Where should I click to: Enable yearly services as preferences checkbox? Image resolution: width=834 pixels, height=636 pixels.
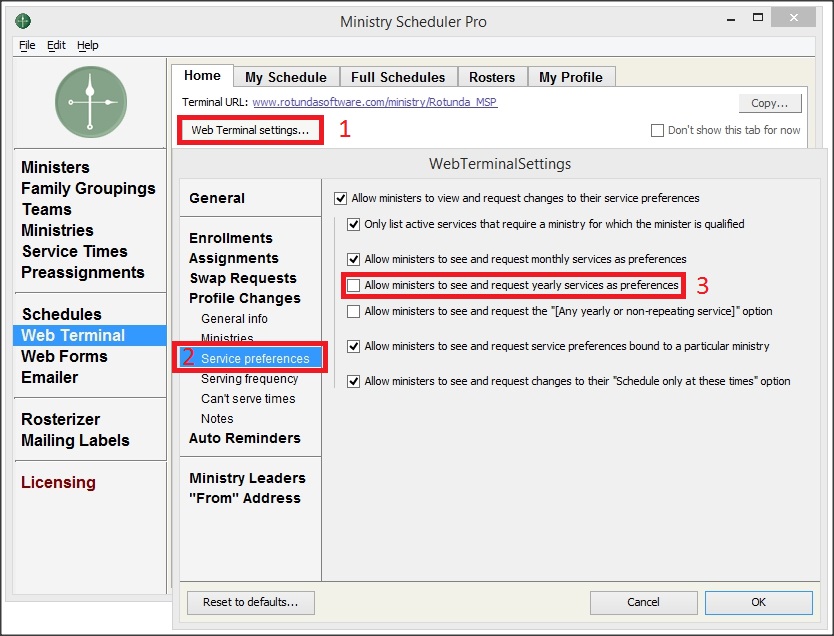[353, 286]
